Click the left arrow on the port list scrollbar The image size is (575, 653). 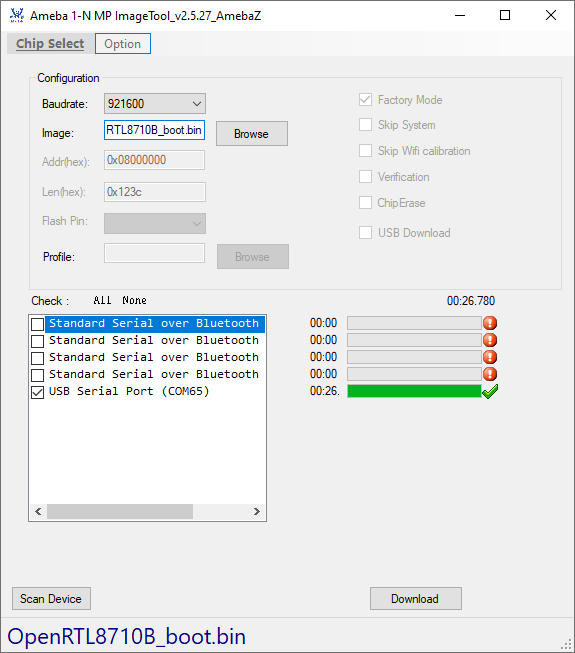pyautogui.click(x=38, y=511)
